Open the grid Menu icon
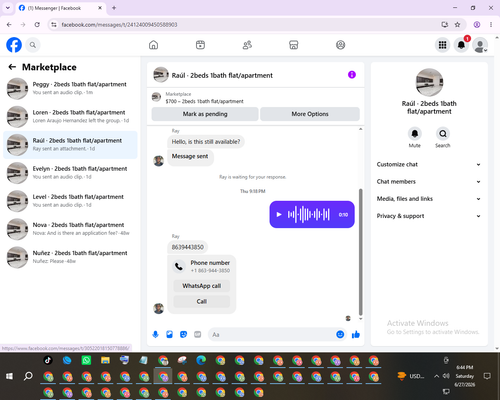500x400 pixels. (442, 45)
